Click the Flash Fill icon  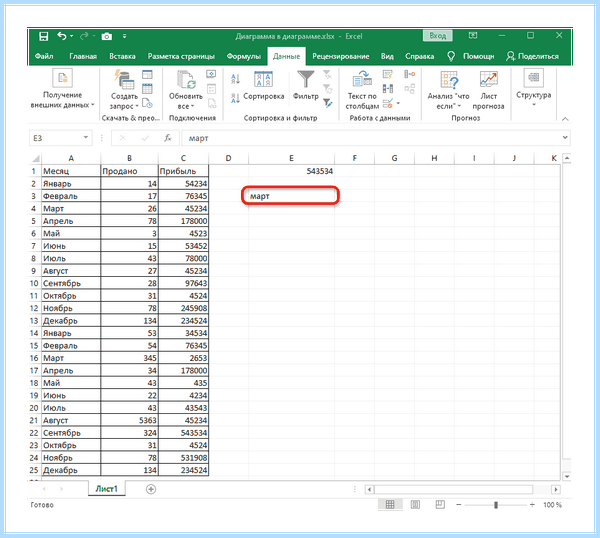pyautogui.click(x=388, y=74)
